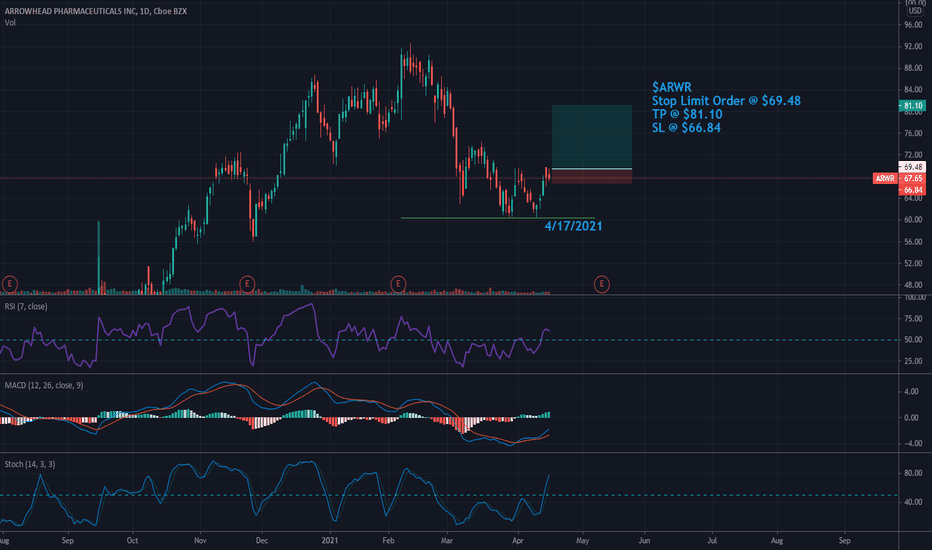The image size is (932, 550).
Task: Click the red 67.65 current price tag
Action: 912,178
